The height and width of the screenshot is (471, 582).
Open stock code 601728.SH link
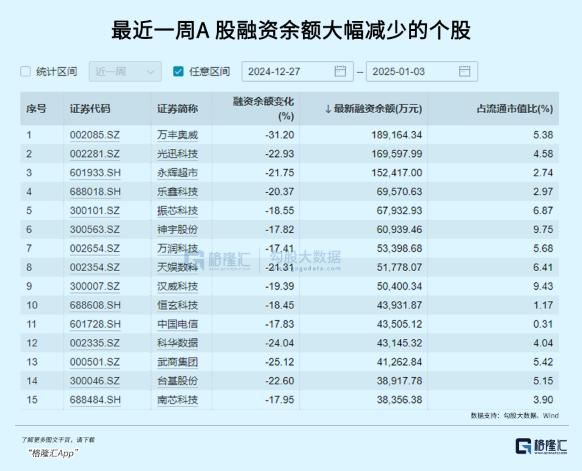pos(95,324)
